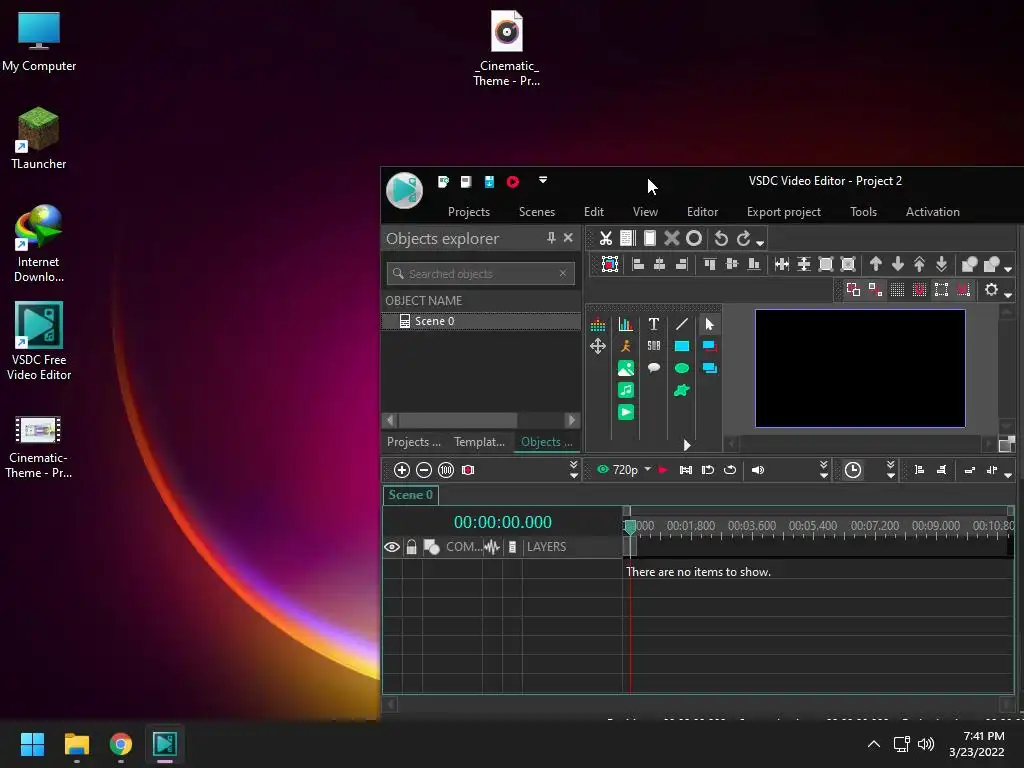The image size is (1024, 768).
Task: Expand overflow chevron next to clock icon
Action: pyautogui.click(x=891, y=470)
